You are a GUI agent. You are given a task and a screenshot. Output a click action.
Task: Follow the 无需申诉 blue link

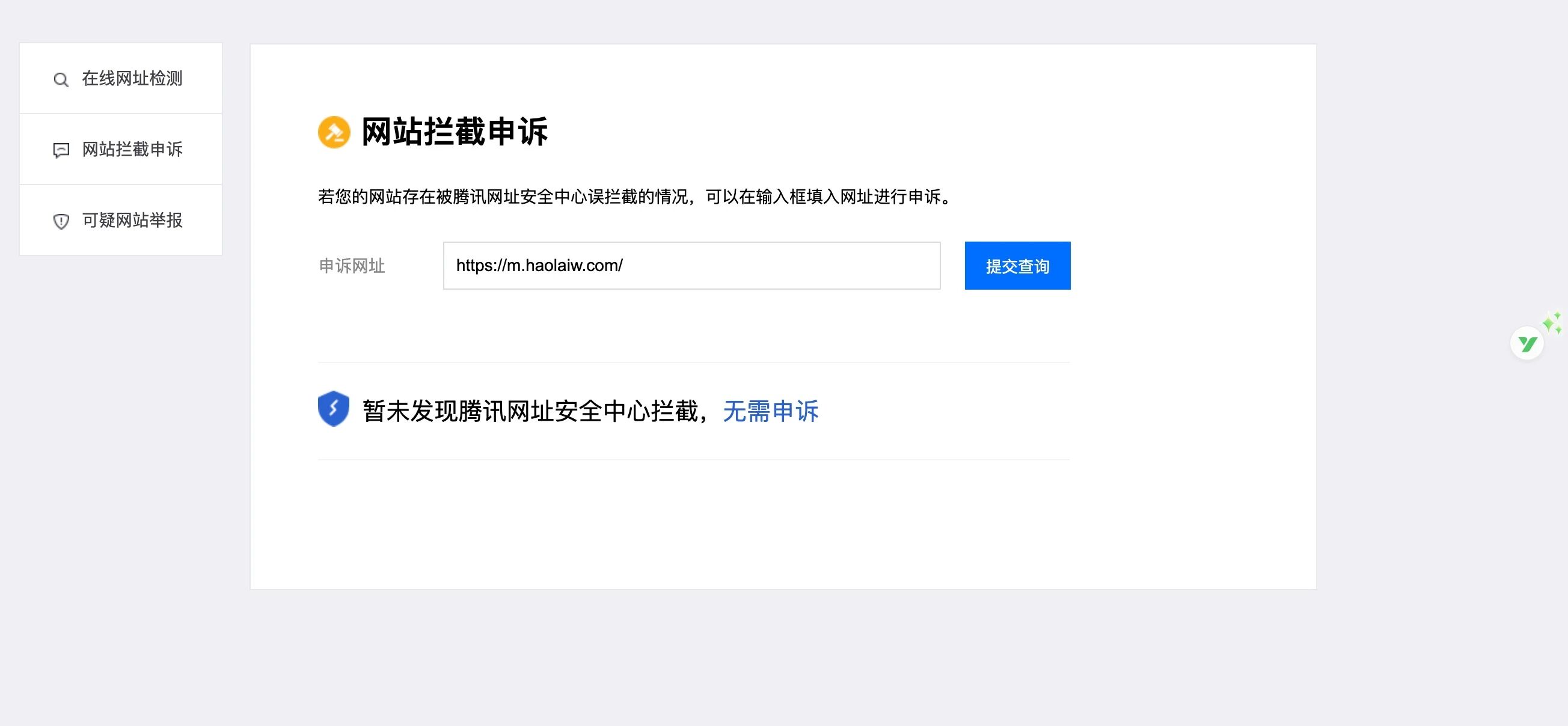[771, 411]
